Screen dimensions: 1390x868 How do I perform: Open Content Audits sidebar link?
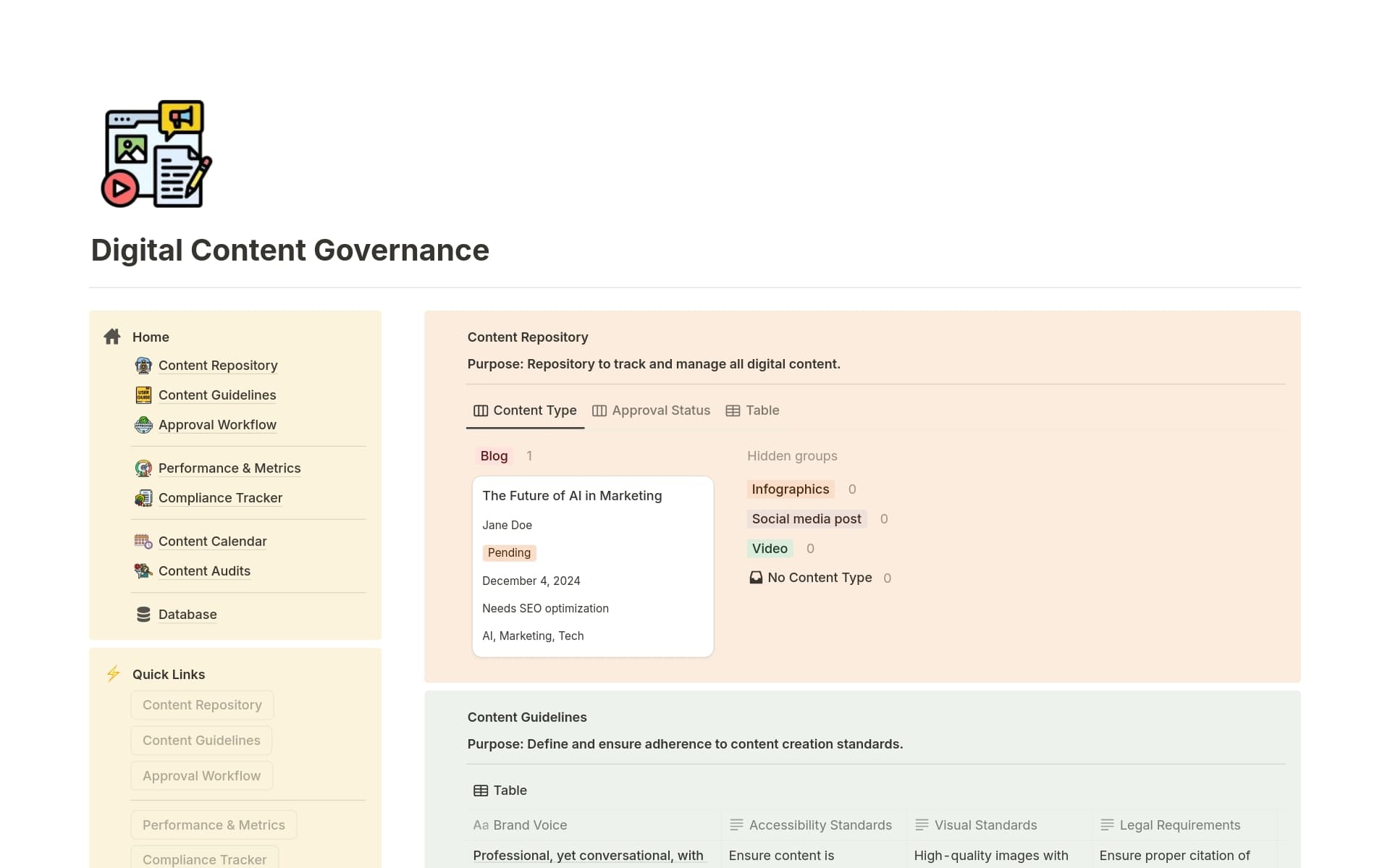204,571
